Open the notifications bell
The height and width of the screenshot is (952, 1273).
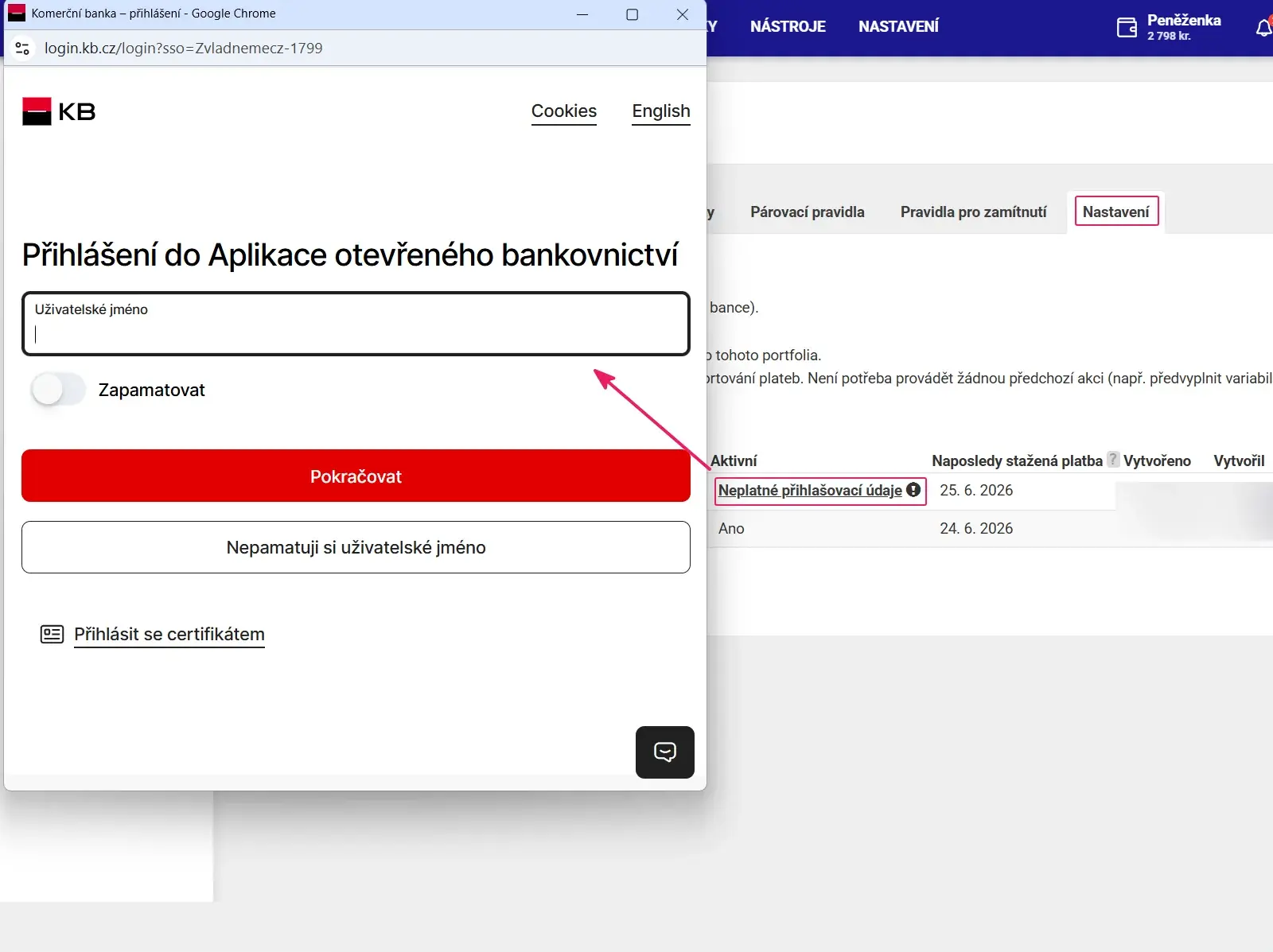tap(1264, 28)
